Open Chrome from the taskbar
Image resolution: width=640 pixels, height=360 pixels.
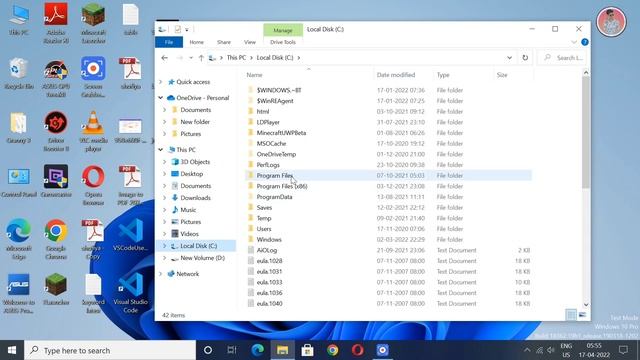[x=333, y=350]
